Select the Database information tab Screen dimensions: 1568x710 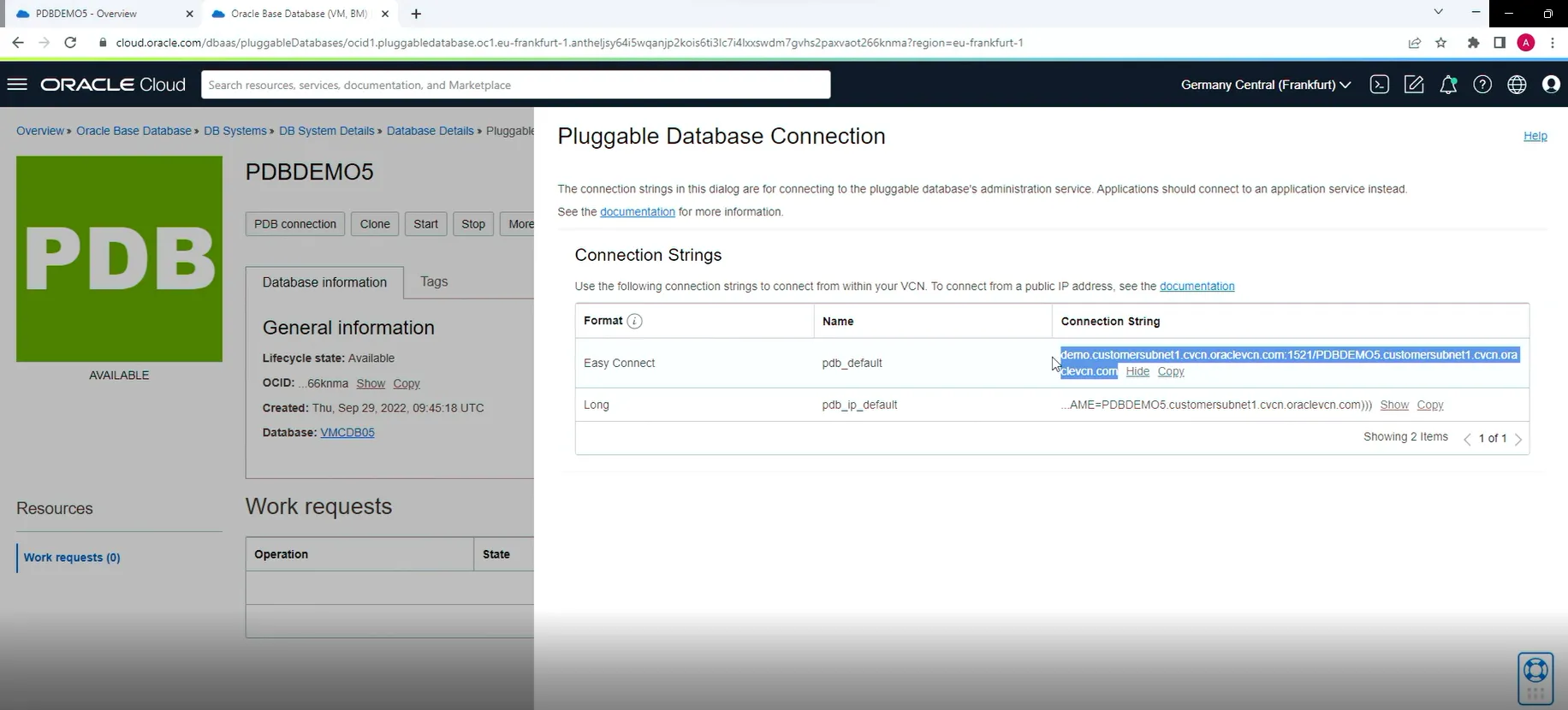(x=324, y=282)
